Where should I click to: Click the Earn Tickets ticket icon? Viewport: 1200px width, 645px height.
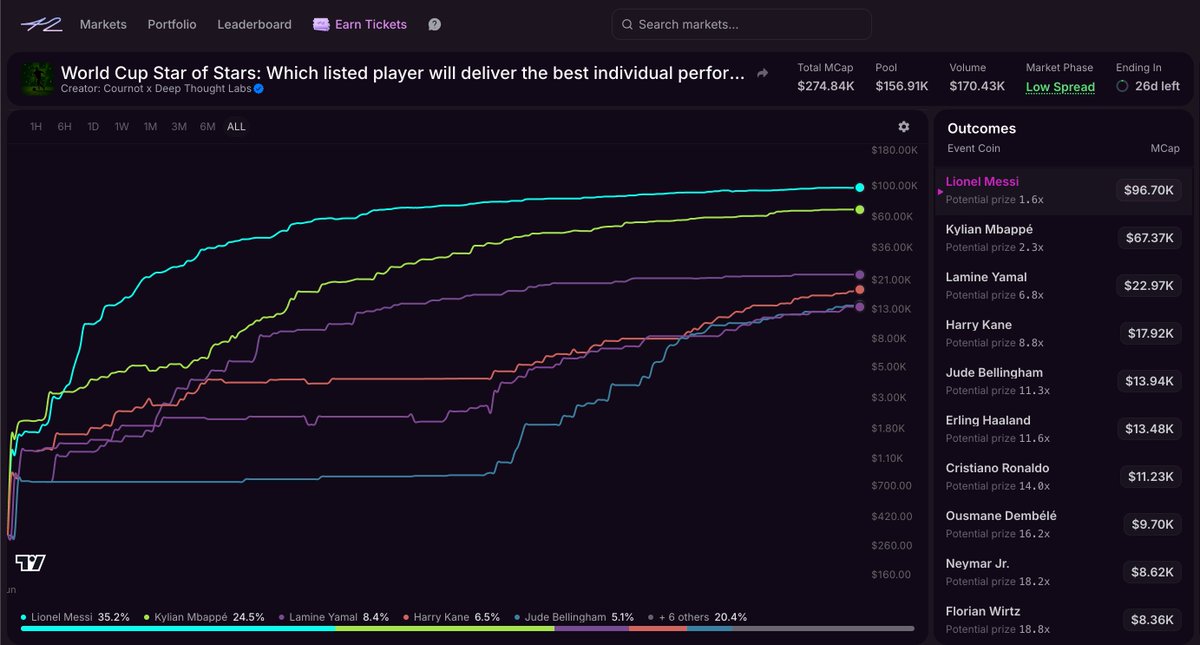click(x=321, y=24)
